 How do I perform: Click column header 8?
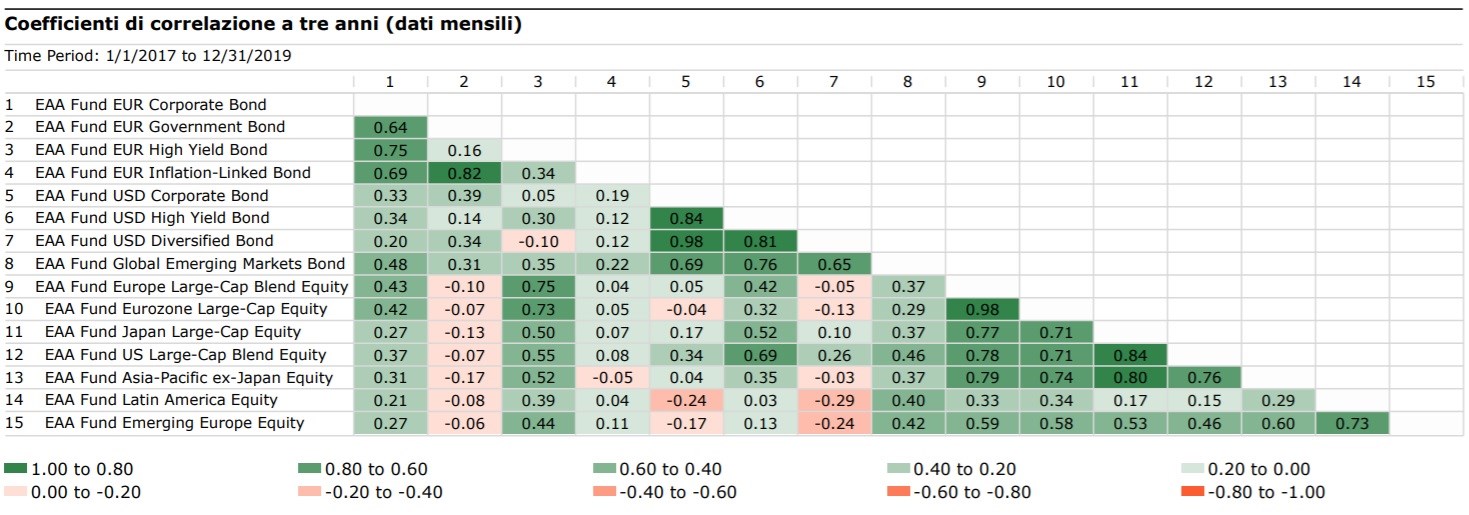point(907,82)
